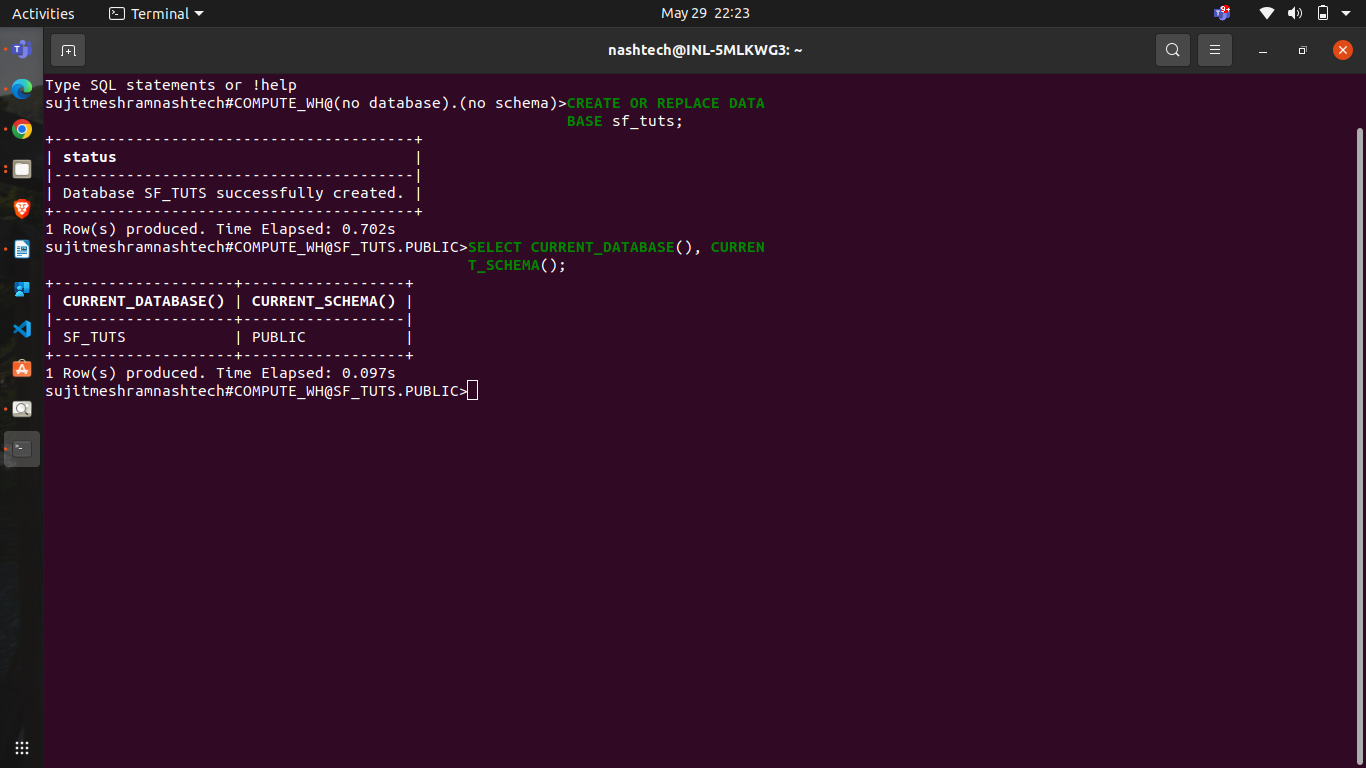Launch Microsoft Teams from the dock

(x=22, y=49)
